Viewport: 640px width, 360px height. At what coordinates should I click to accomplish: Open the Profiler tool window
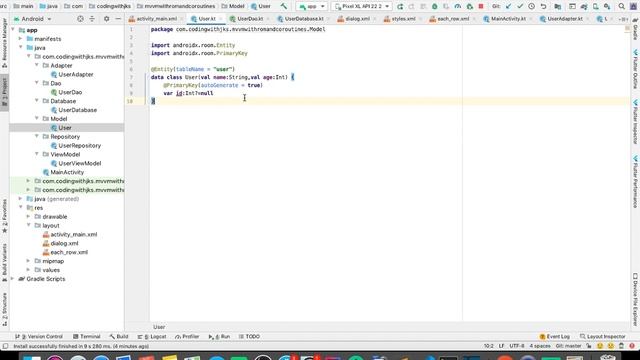(x=187, y=337)
